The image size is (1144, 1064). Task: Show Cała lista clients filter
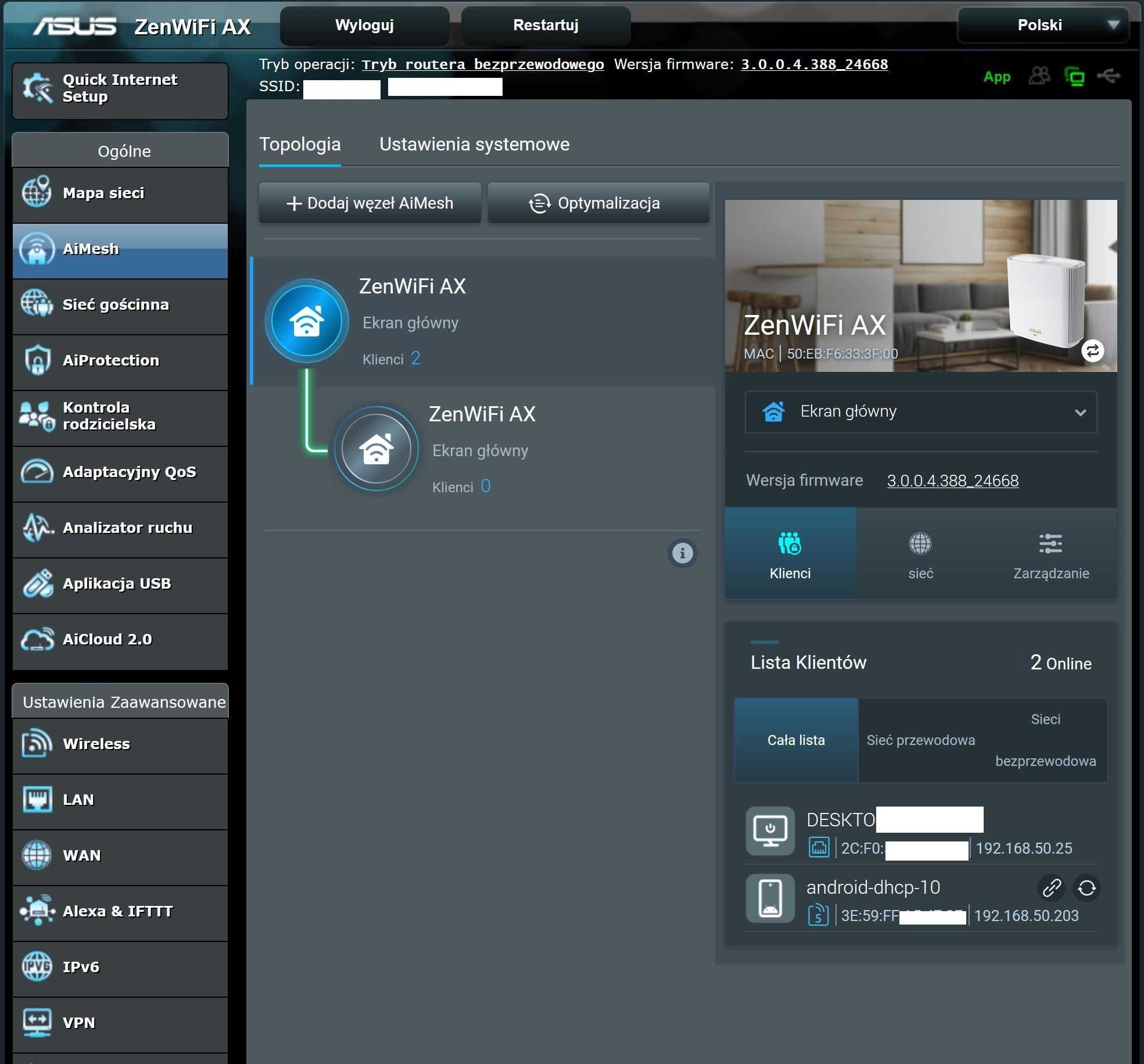(796, 740)
